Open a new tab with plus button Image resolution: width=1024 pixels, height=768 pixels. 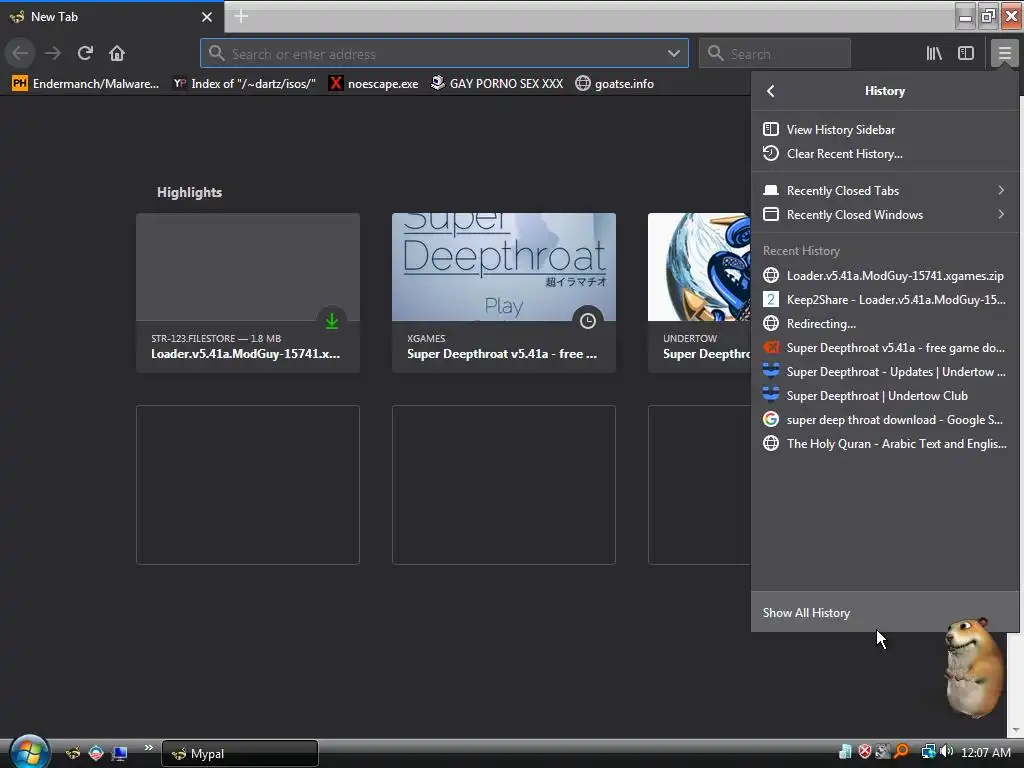[x=241, y=16]
